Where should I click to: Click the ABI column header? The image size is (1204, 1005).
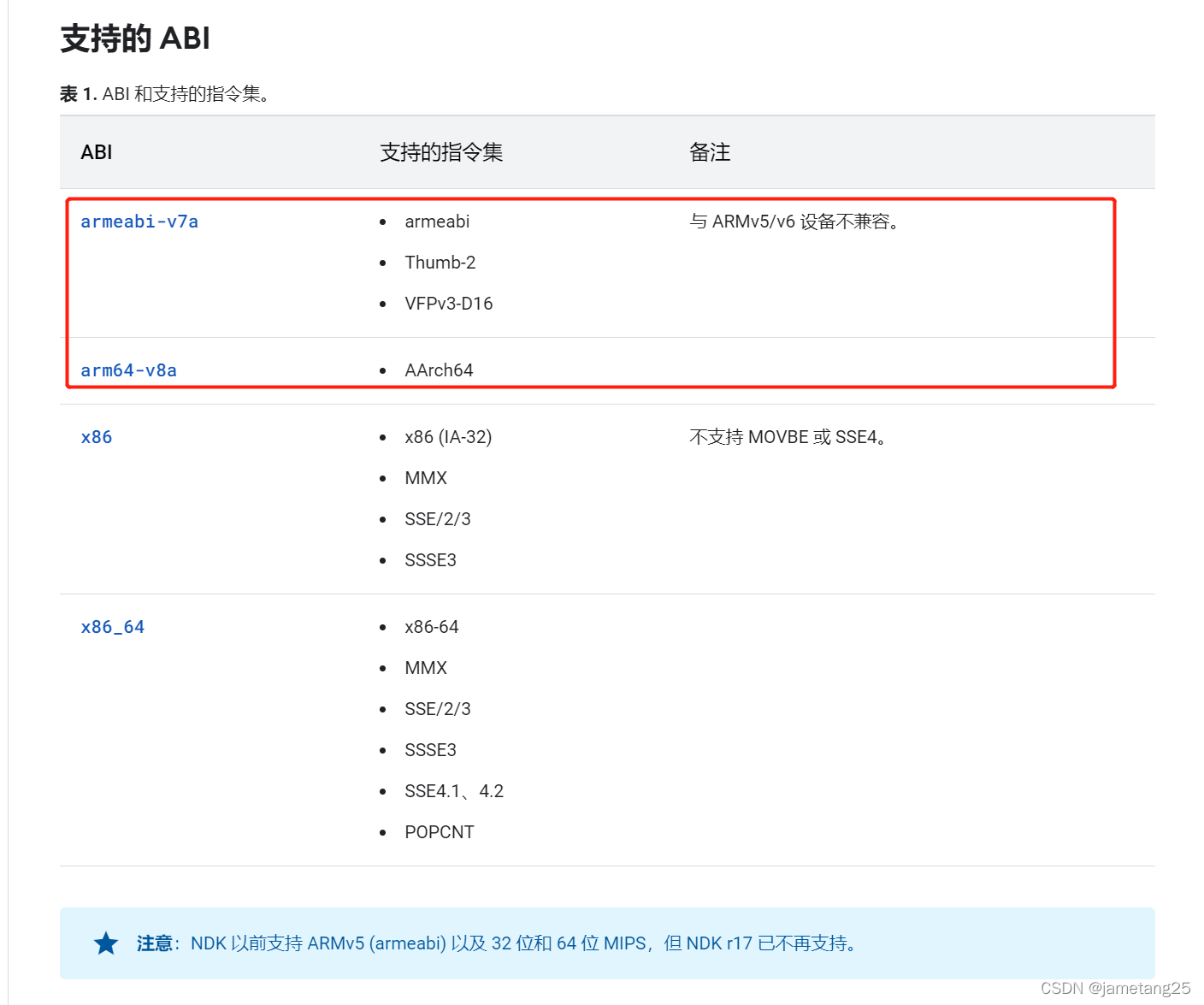point(97,152)
